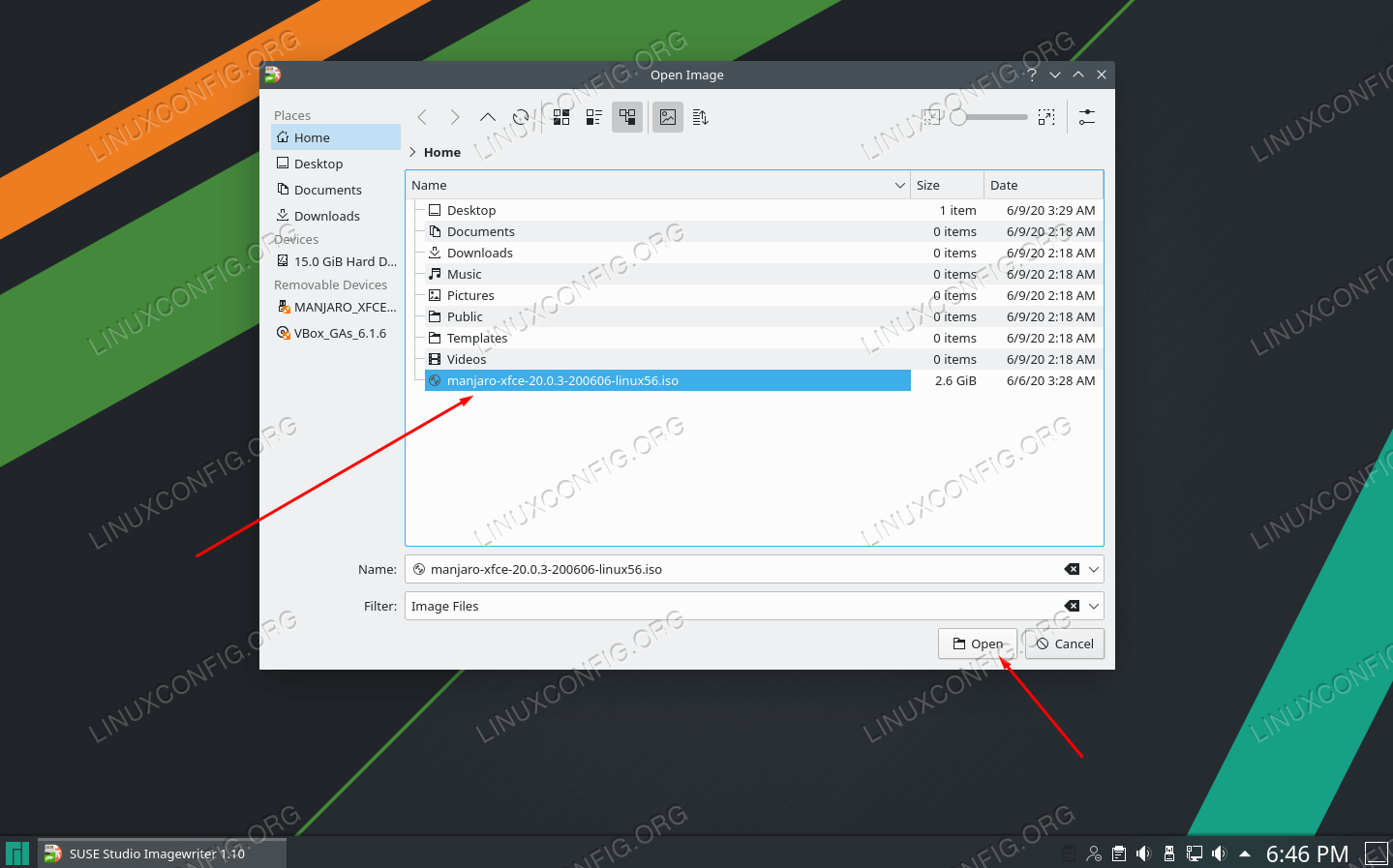Open the VBox_GAs_6.1.6 disc
Screen dimensions: 1393x868
[x=336, y=333]
